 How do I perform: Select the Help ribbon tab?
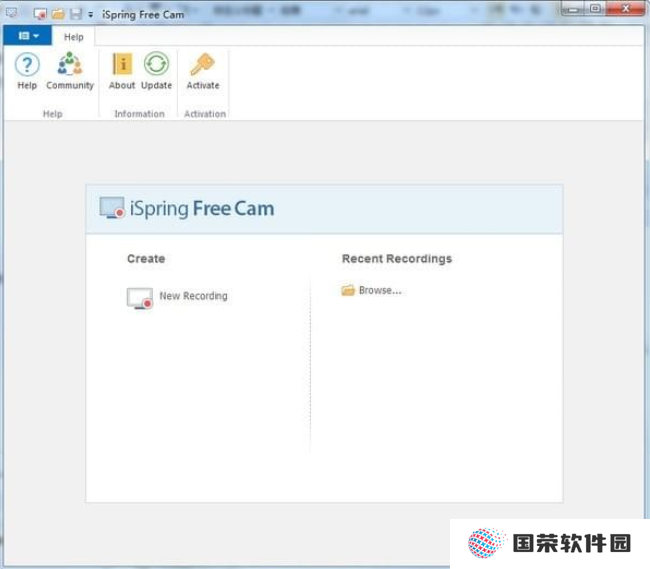click(73, 37)
